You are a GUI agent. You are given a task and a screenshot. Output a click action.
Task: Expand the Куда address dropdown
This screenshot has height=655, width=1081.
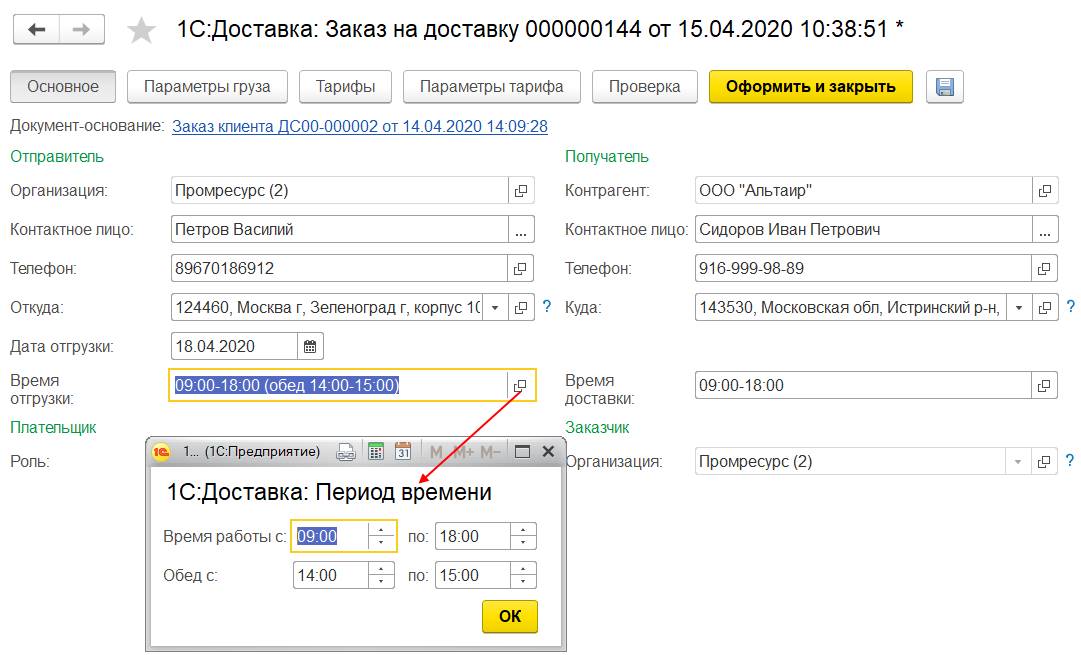click(x=1019, y=308)
